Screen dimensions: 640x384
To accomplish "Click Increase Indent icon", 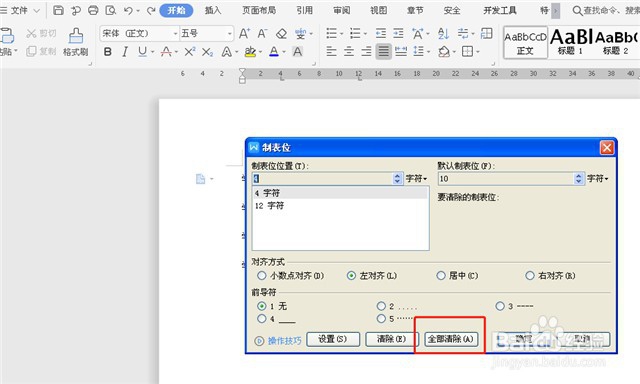I will pyautogui.click(x=398, y=33).
